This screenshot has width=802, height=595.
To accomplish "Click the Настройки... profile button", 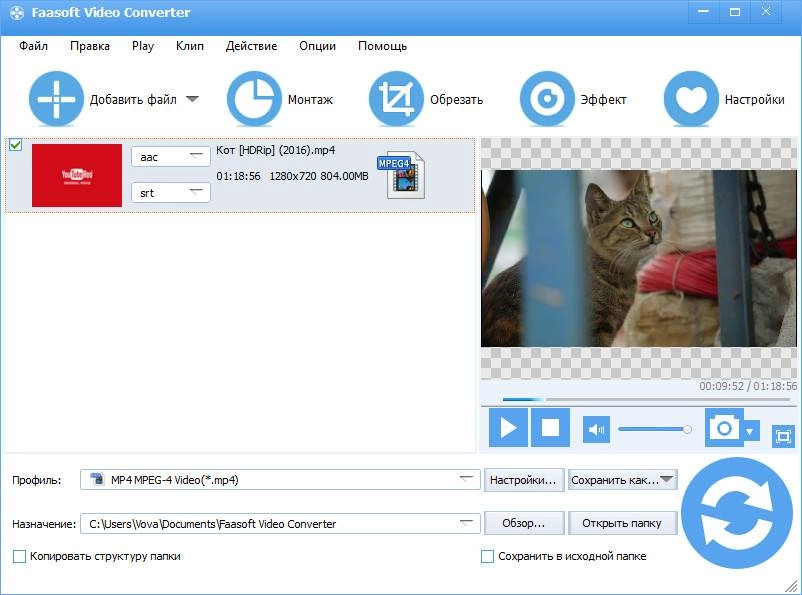I will point(524,480).
